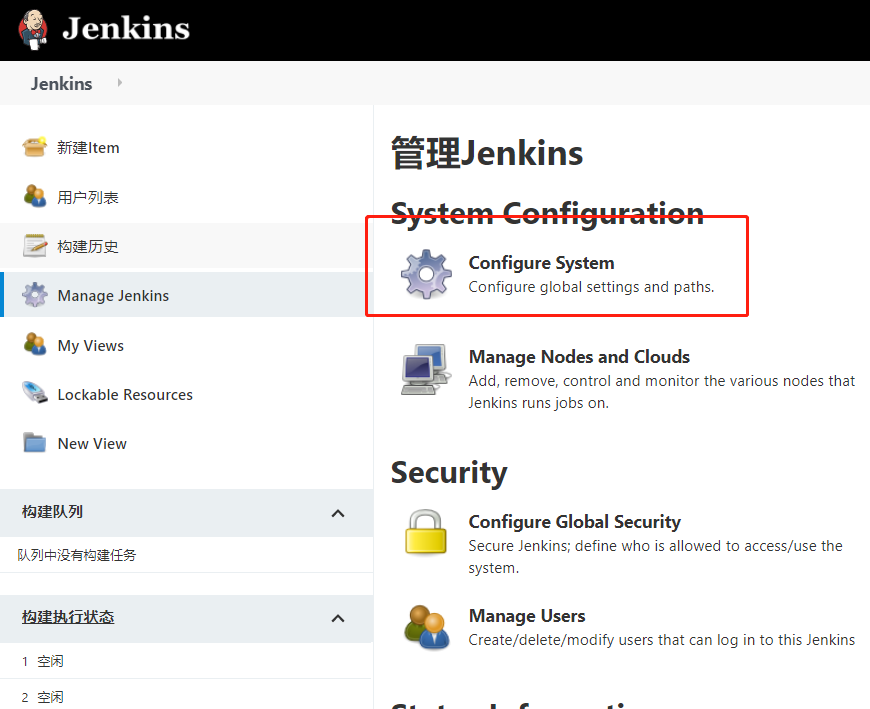Click the 管理Jenkins page heading

(x=487, y=153)
